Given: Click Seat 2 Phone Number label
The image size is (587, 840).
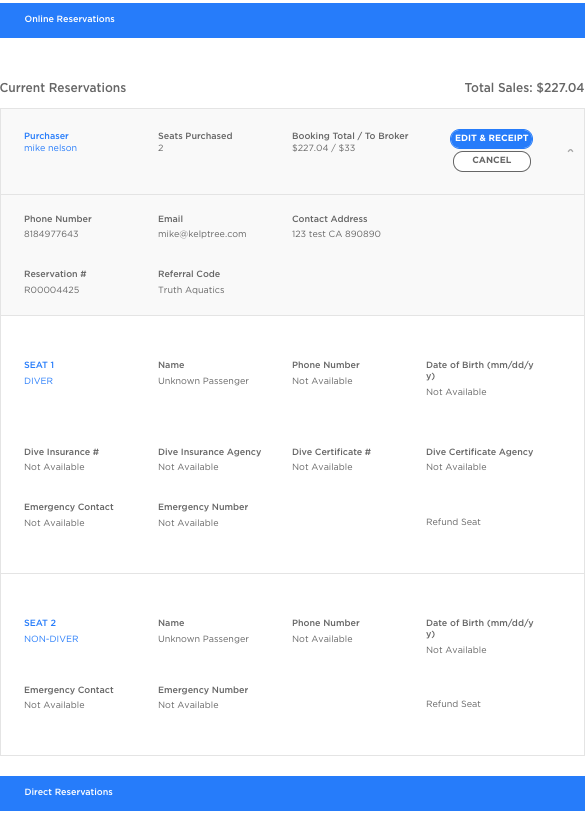Looking at the screenshot, I should point(326,623).
